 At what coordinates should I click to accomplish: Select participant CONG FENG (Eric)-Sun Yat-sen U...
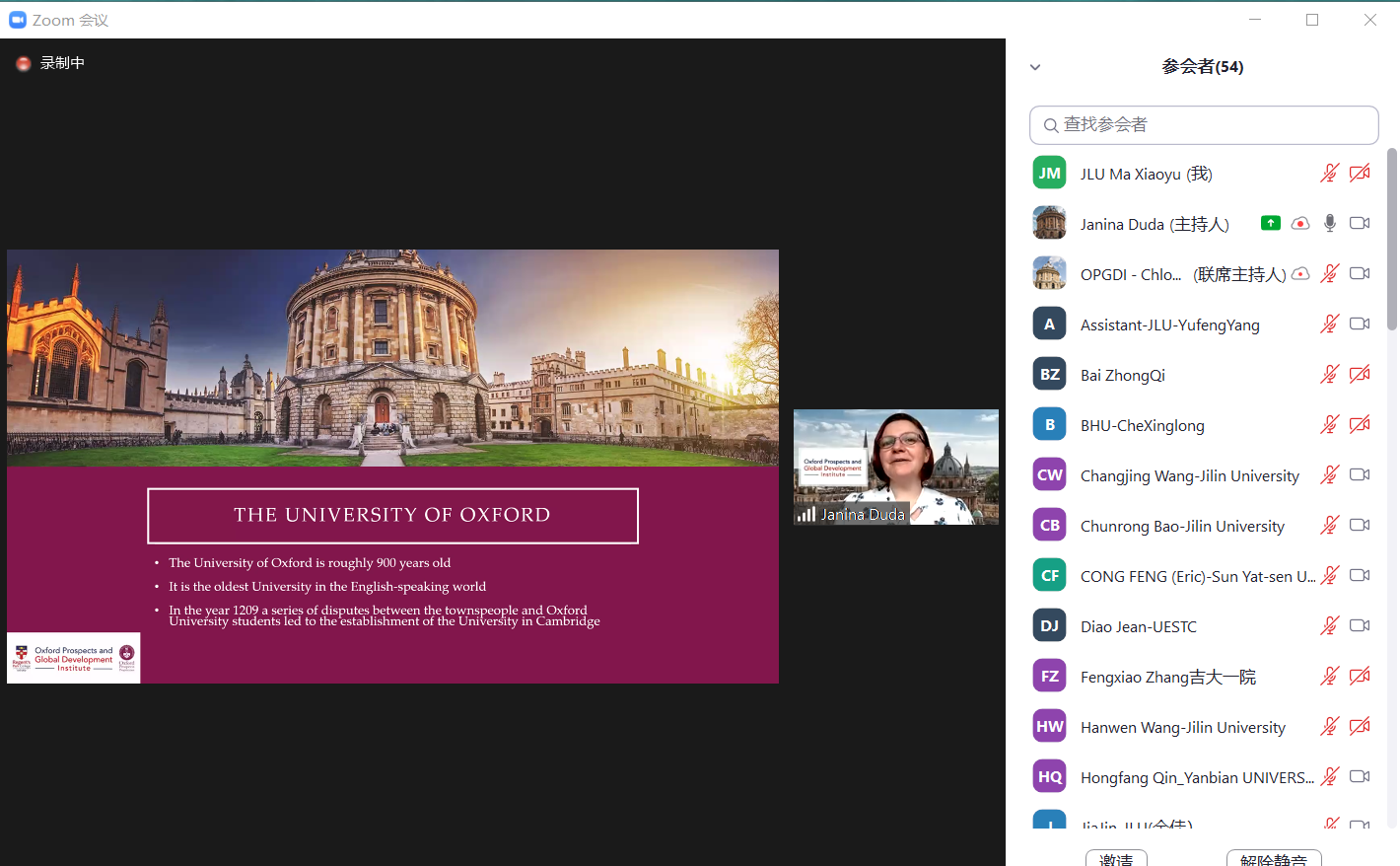click(x=1198, y=576)
